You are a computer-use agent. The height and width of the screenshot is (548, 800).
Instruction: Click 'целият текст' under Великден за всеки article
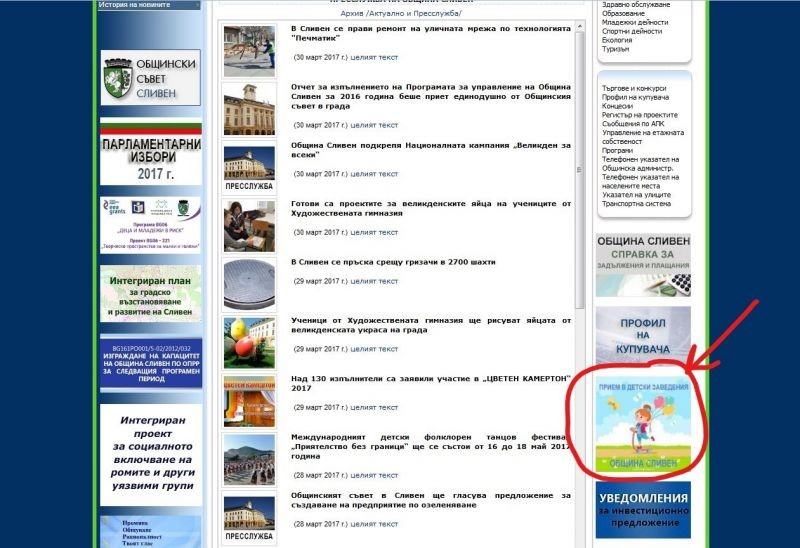point(373,174)
